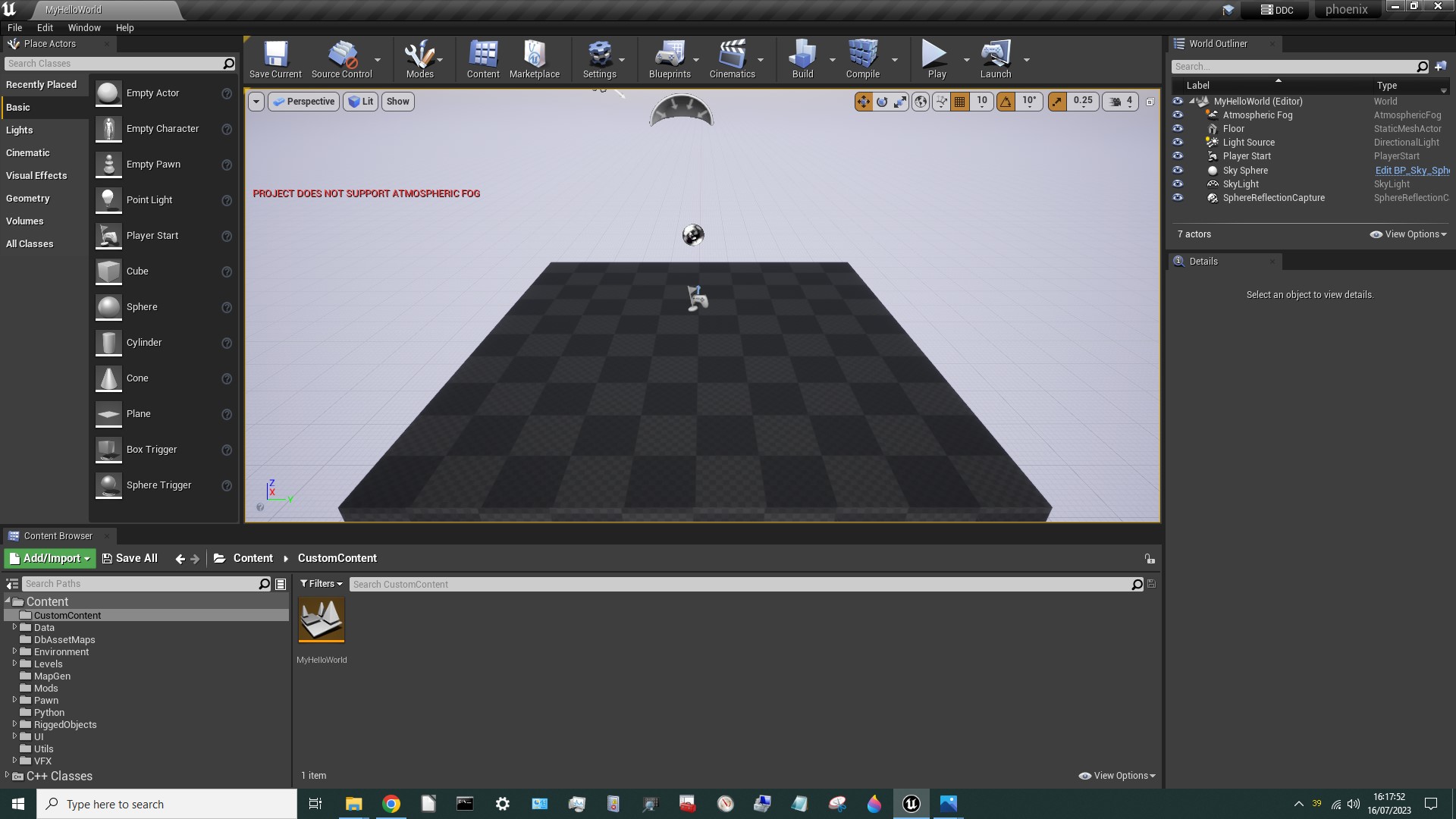Viewport: 1456px width, 819px height.
Task: Click the Launch toolbar icon
Action: pyautogui.click(x=996, y=59)
